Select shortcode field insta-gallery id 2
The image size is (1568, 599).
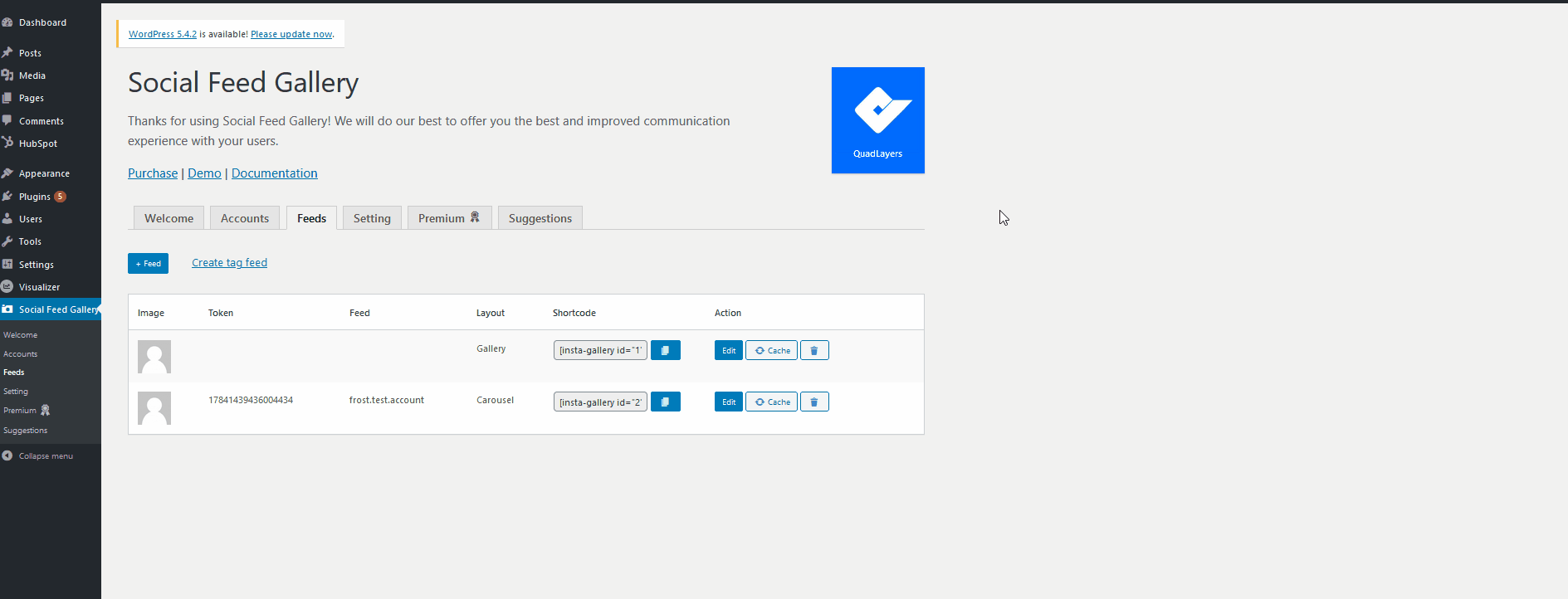point(600,402)
